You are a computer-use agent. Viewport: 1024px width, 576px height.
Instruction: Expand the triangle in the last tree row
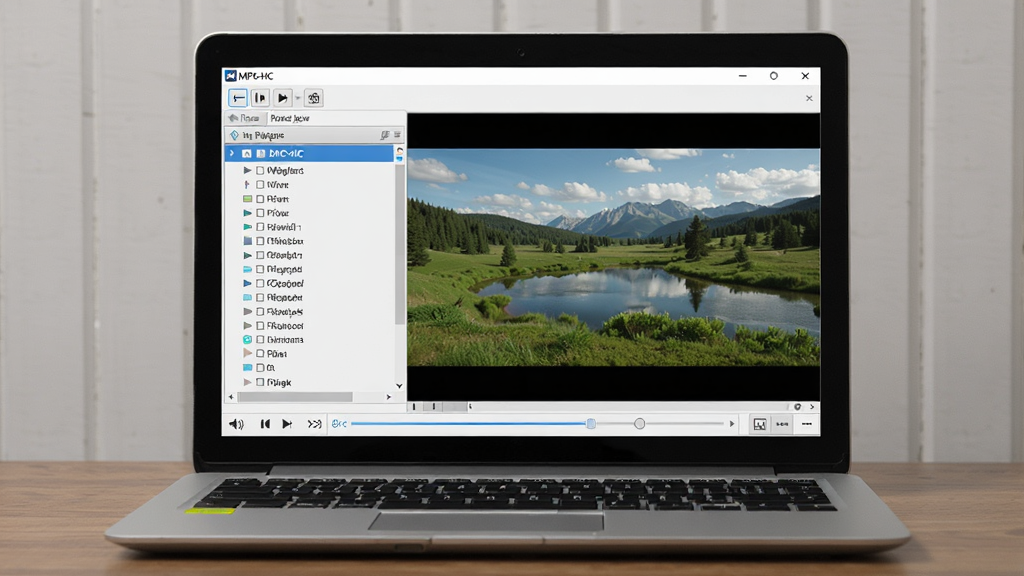coord(248,382)
